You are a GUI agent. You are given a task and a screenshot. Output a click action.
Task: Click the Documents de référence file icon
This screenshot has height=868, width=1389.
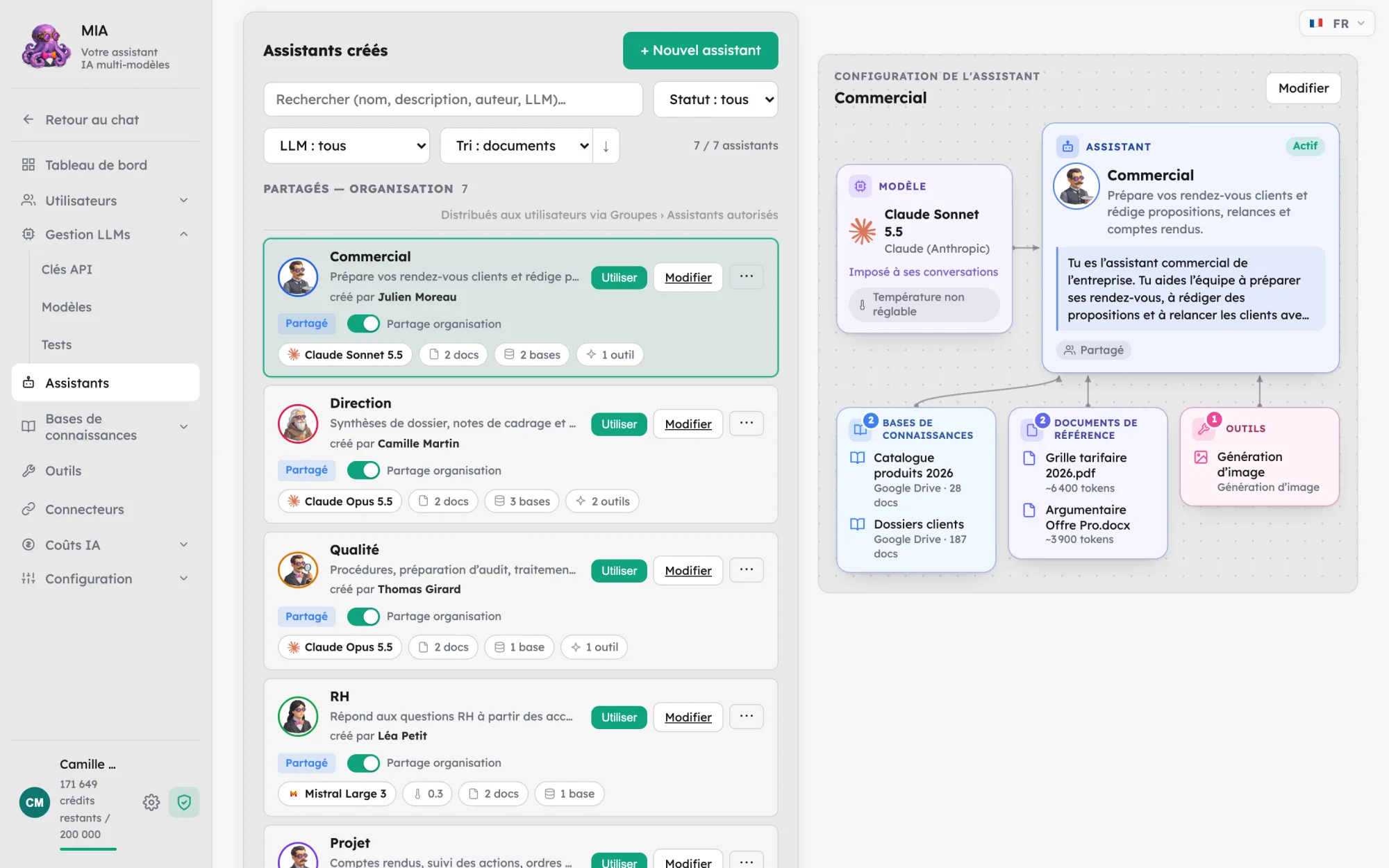point(1032,429)
